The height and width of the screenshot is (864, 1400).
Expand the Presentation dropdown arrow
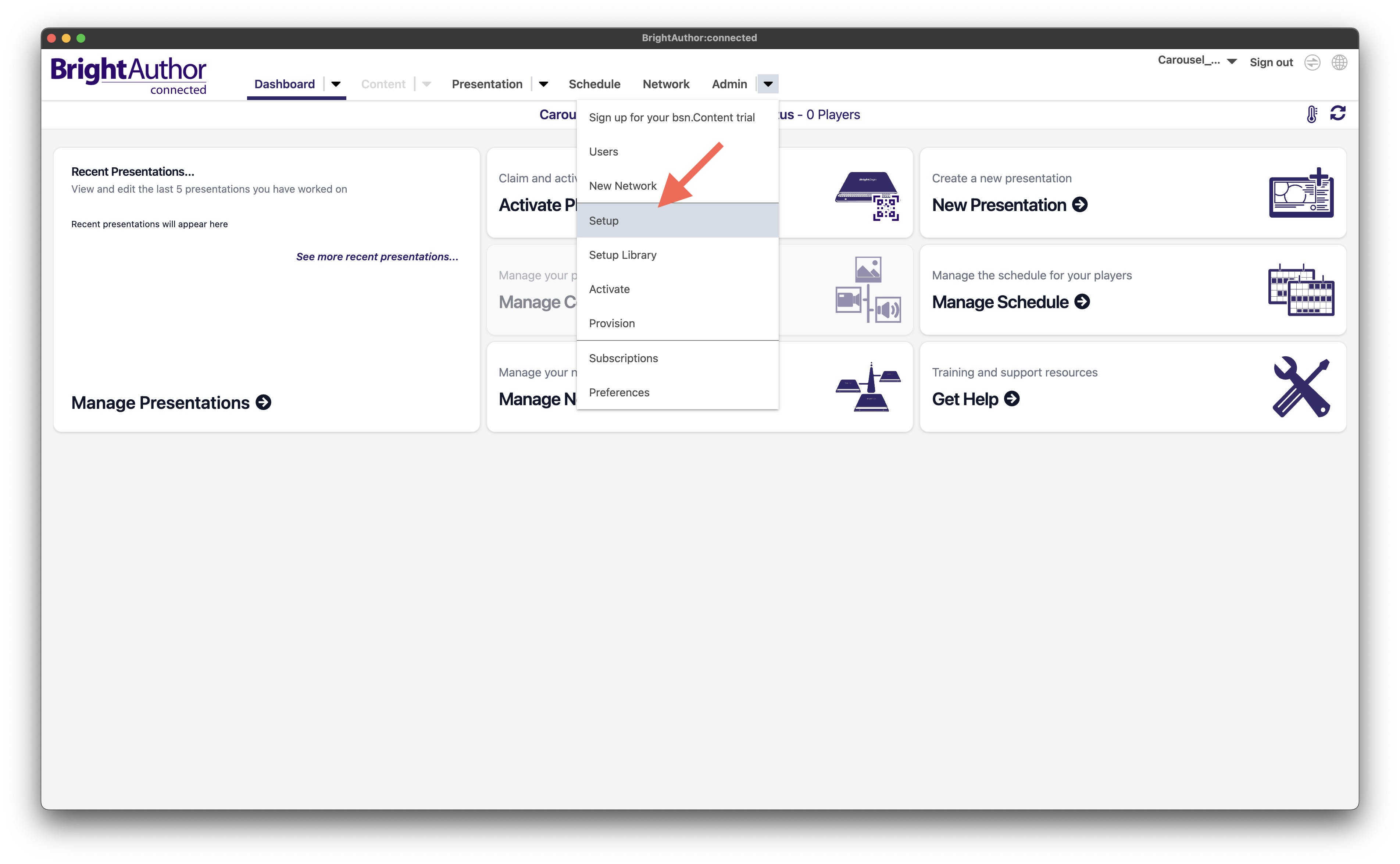(543, 85)
